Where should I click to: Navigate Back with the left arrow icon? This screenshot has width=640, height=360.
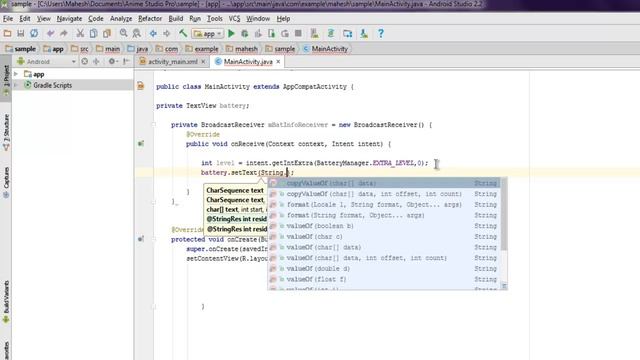coord(153,33)
